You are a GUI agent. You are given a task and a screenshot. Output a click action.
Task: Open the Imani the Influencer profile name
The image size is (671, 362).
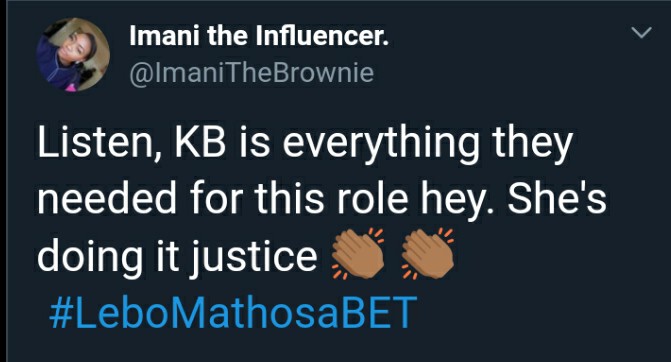pyautogui.click(x=259, y=36)
